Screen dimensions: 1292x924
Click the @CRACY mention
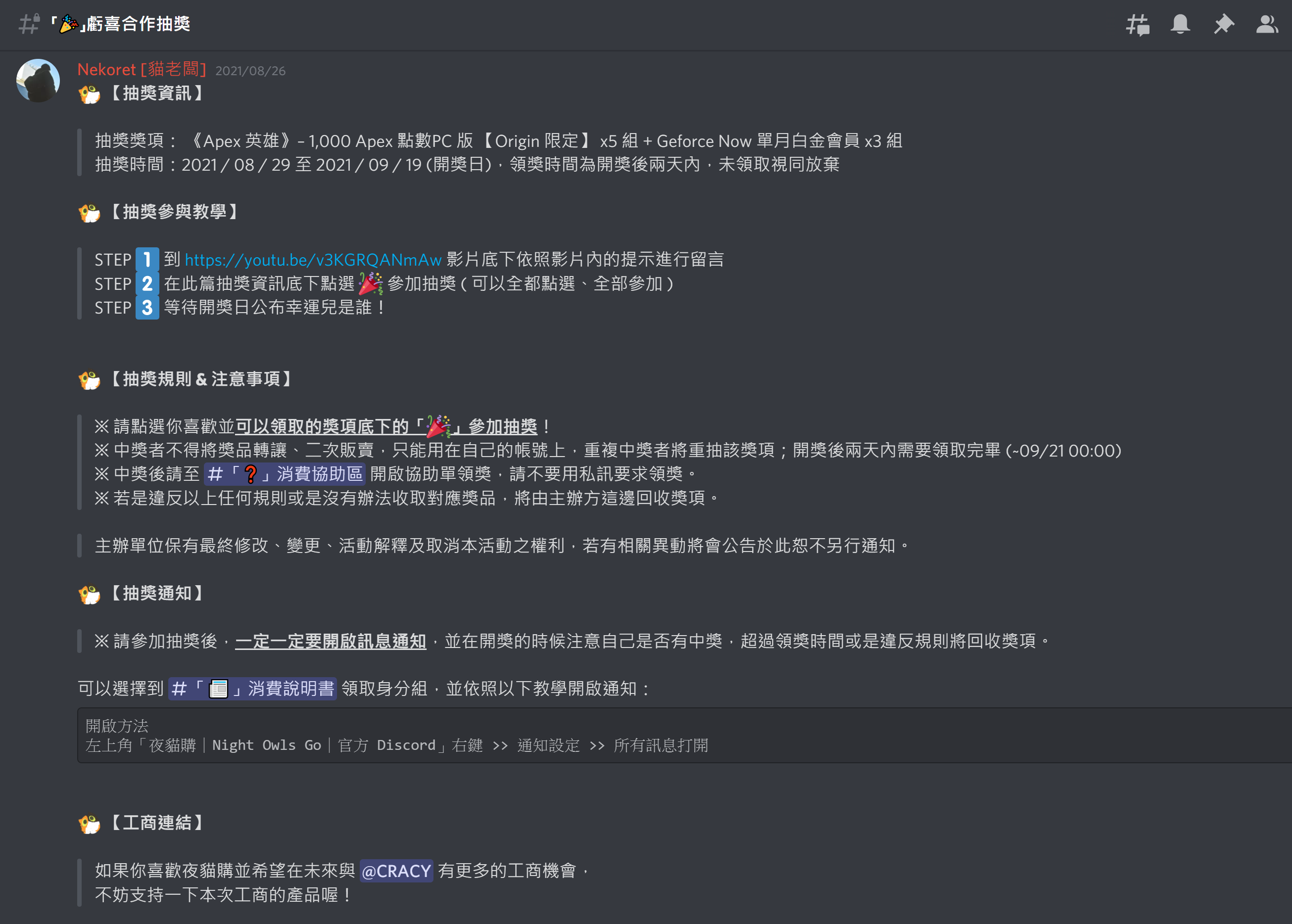pos(396,871)
